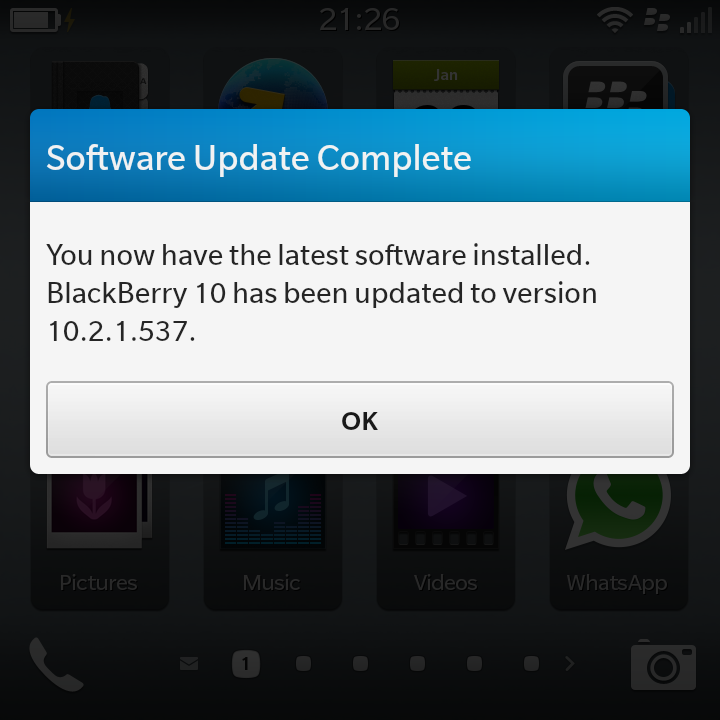
Task: Open the camera icon in the bottom bar
Action: pyautogui.click(x=663, y=665)
